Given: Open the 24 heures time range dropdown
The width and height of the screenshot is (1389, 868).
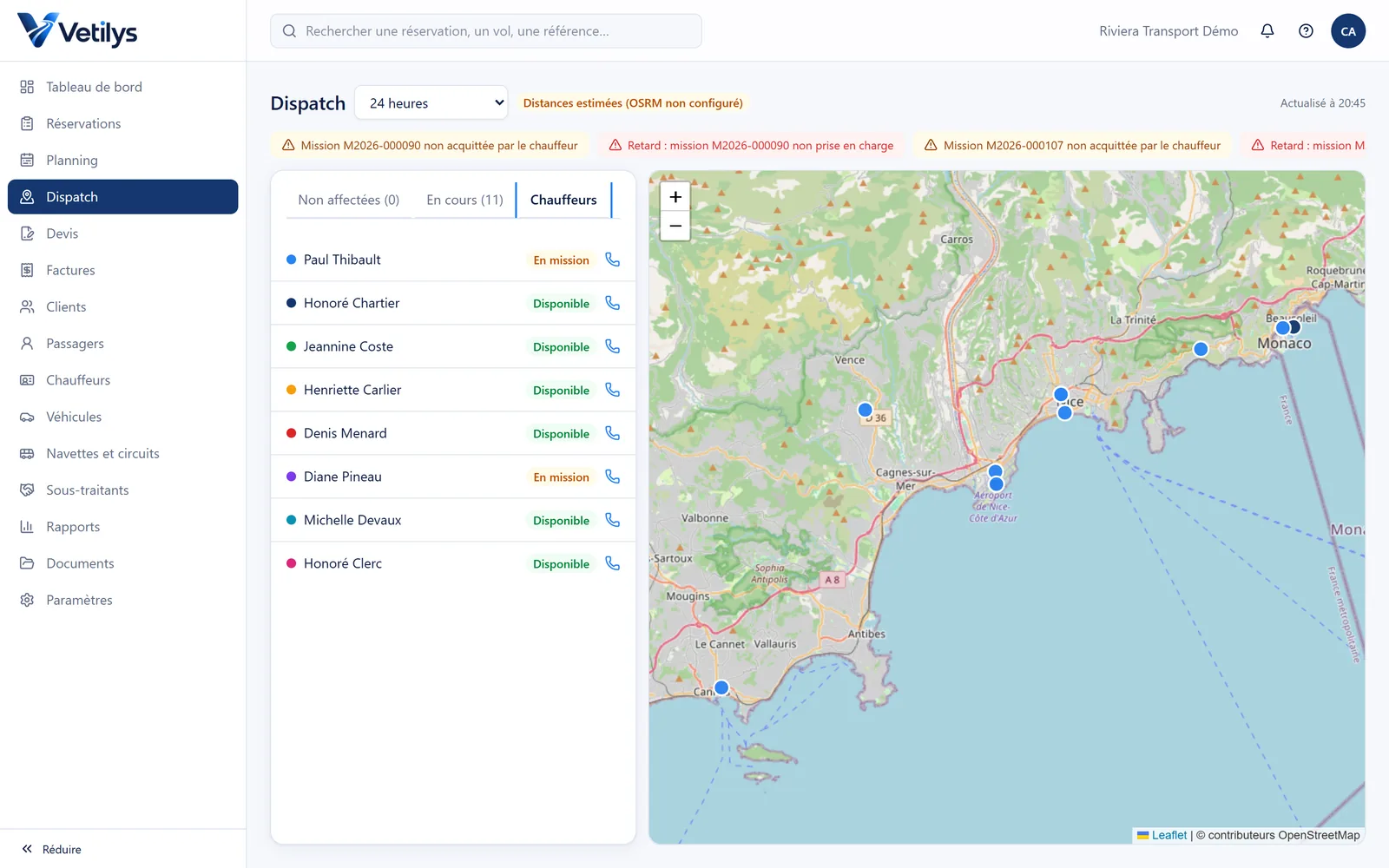Looking at the screenshot, I should (x=432, y=102).
